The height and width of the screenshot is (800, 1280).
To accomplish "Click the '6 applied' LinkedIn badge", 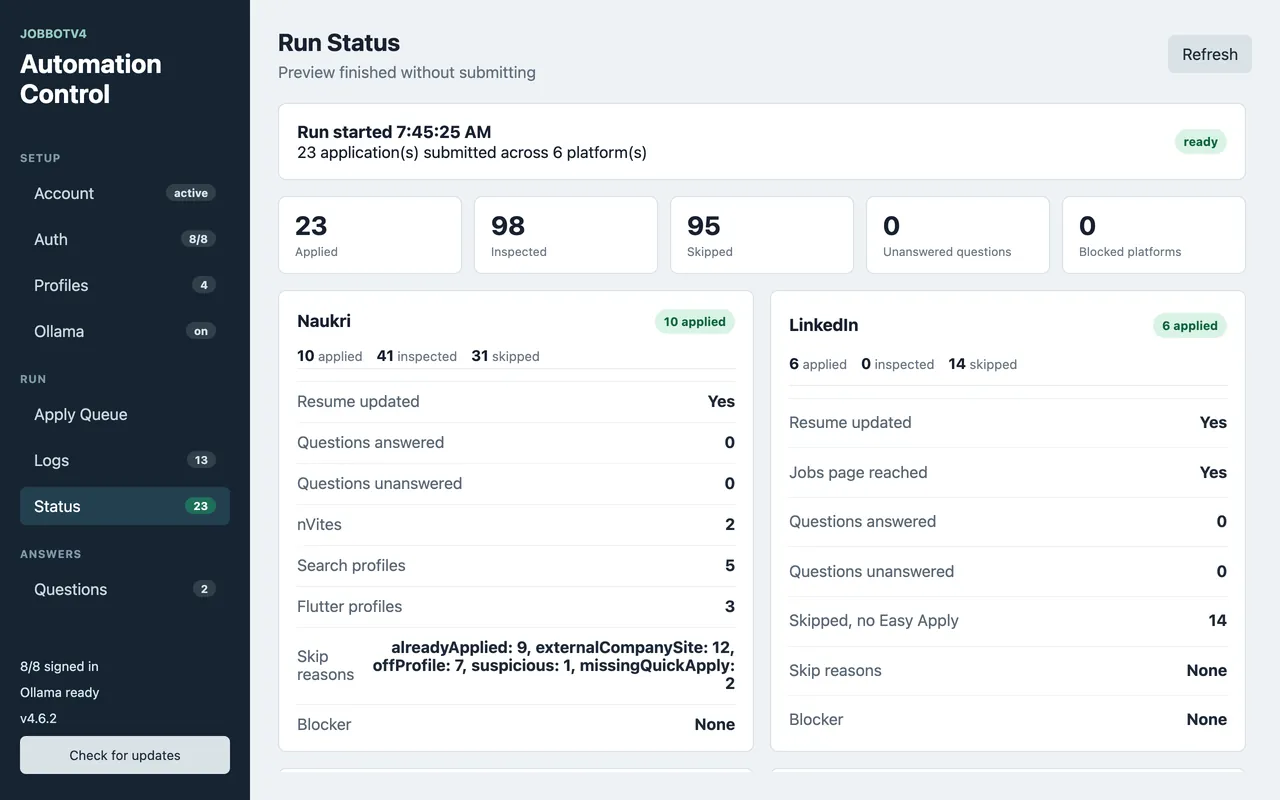I will coord(1190,326).
